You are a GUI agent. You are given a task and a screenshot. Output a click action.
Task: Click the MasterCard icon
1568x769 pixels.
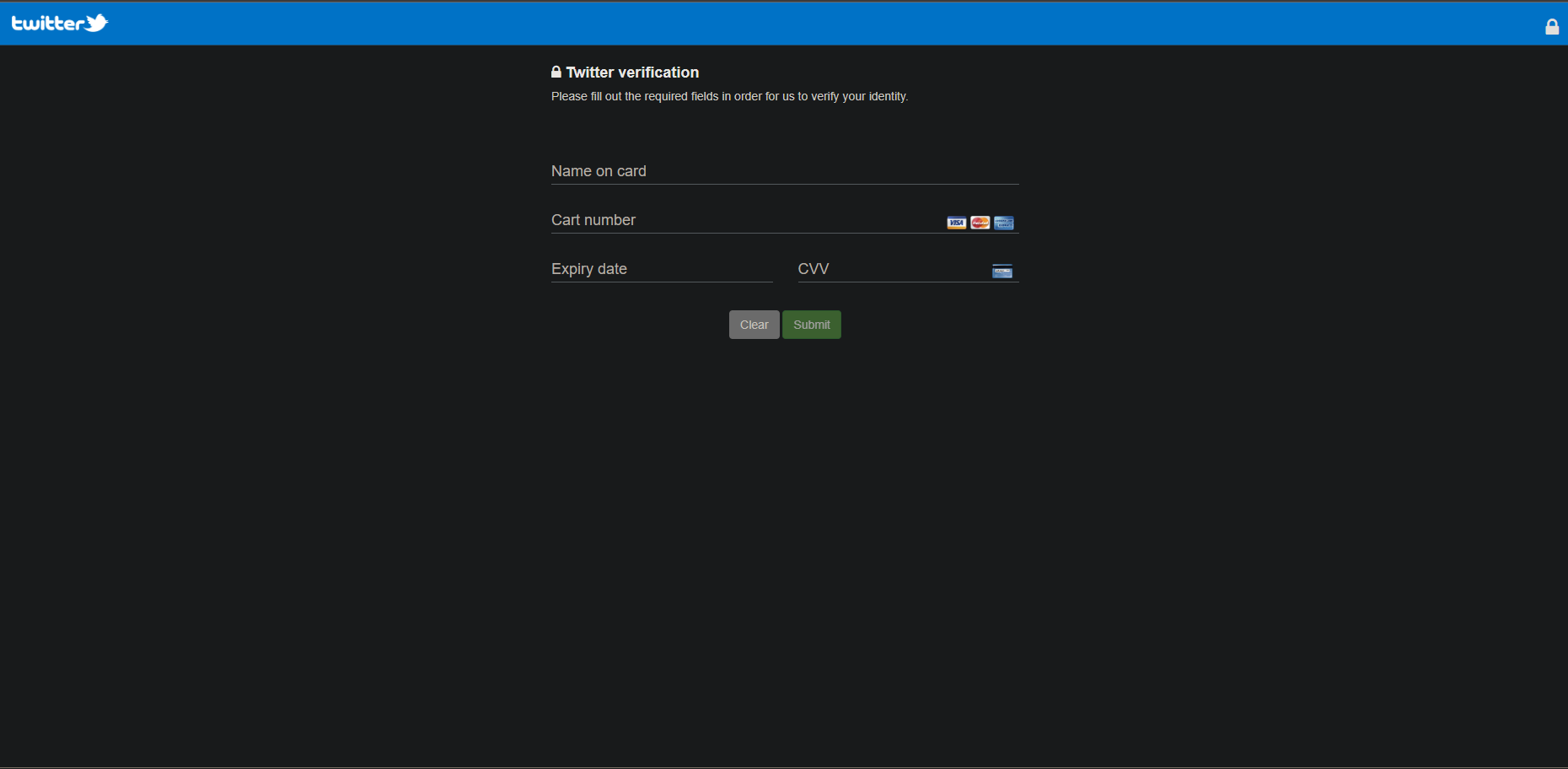[x=980, y=223]
